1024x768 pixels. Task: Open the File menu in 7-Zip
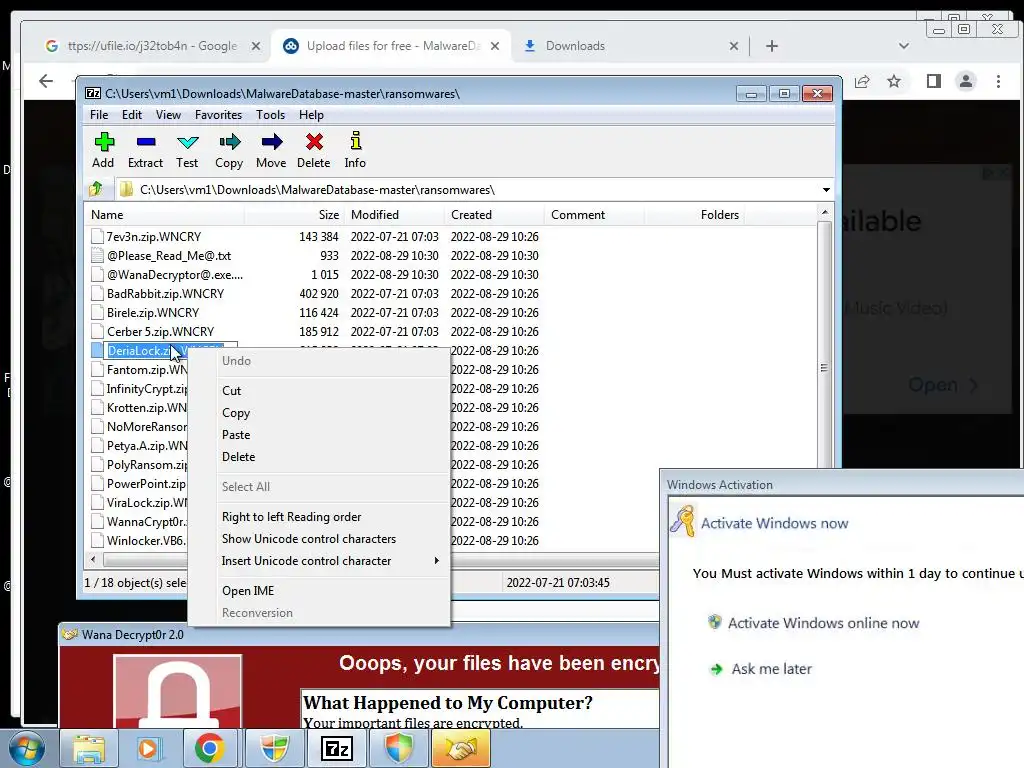pos(99,115)
